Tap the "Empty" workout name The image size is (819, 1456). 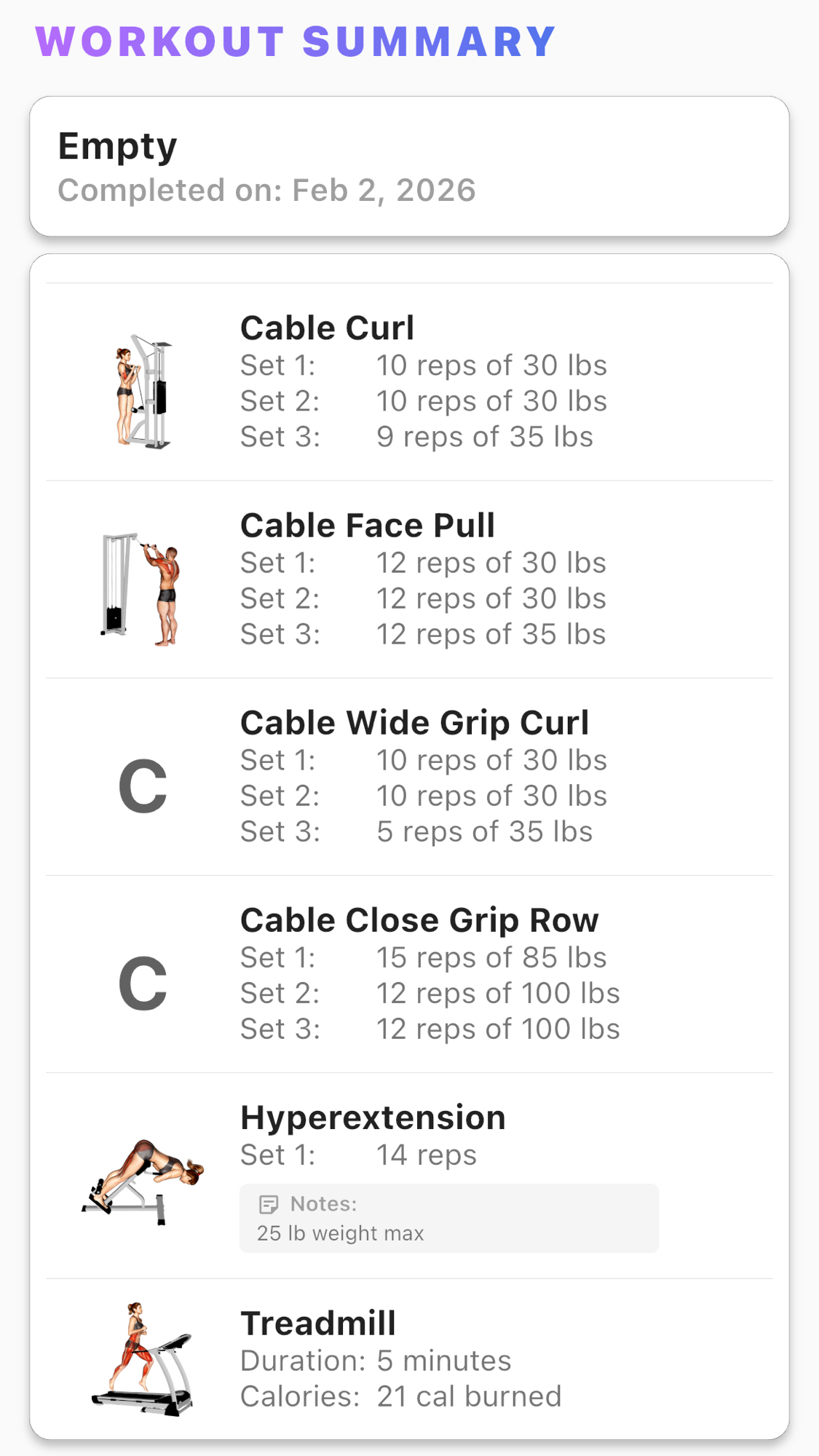pos(117,146)
